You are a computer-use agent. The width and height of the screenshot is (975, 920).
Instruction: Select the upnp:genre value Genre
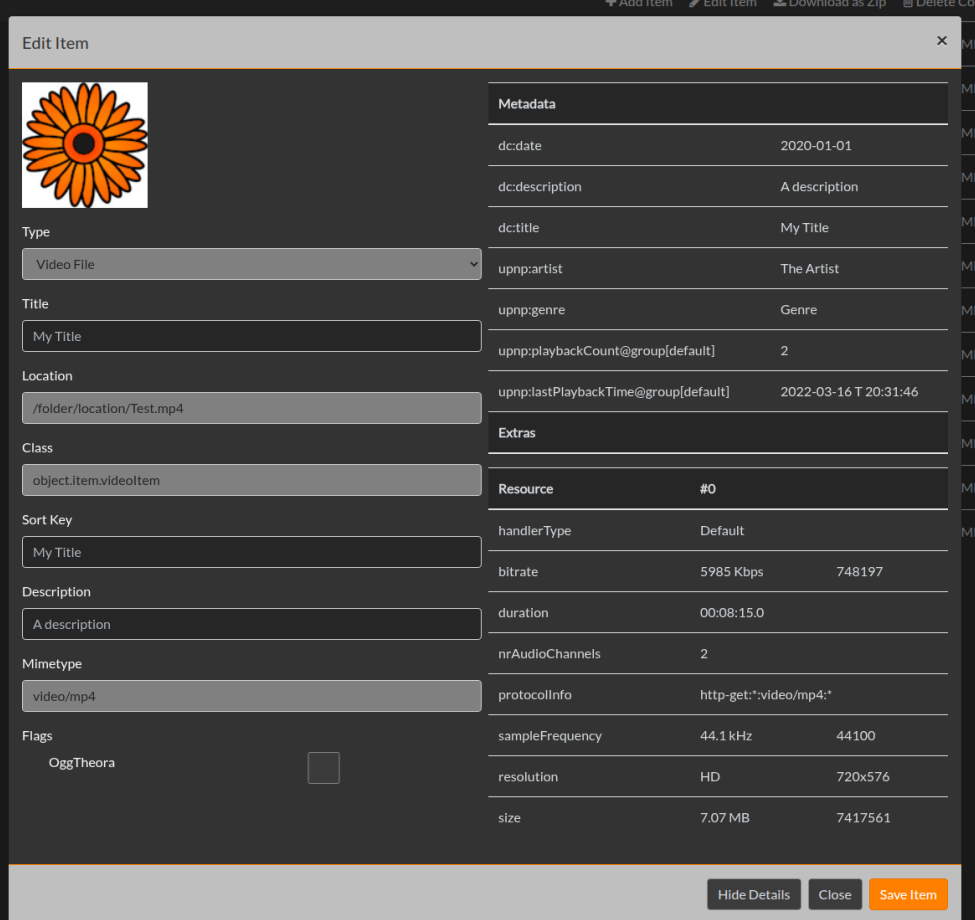coord(798,310)
